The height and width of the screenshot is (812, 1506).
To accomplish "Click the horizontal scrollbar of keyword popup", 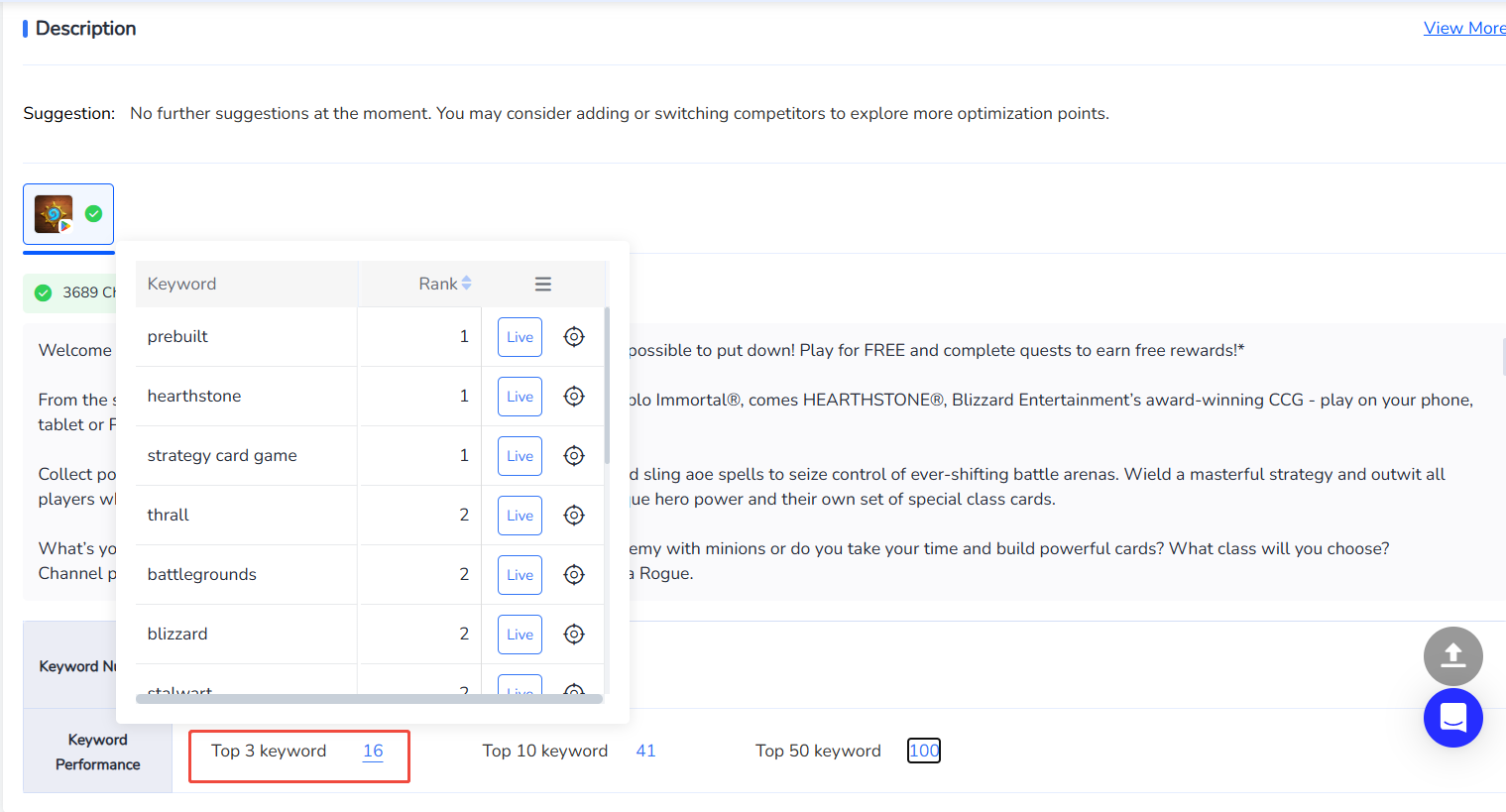I will pyautogui.click(x=369, y=699).
